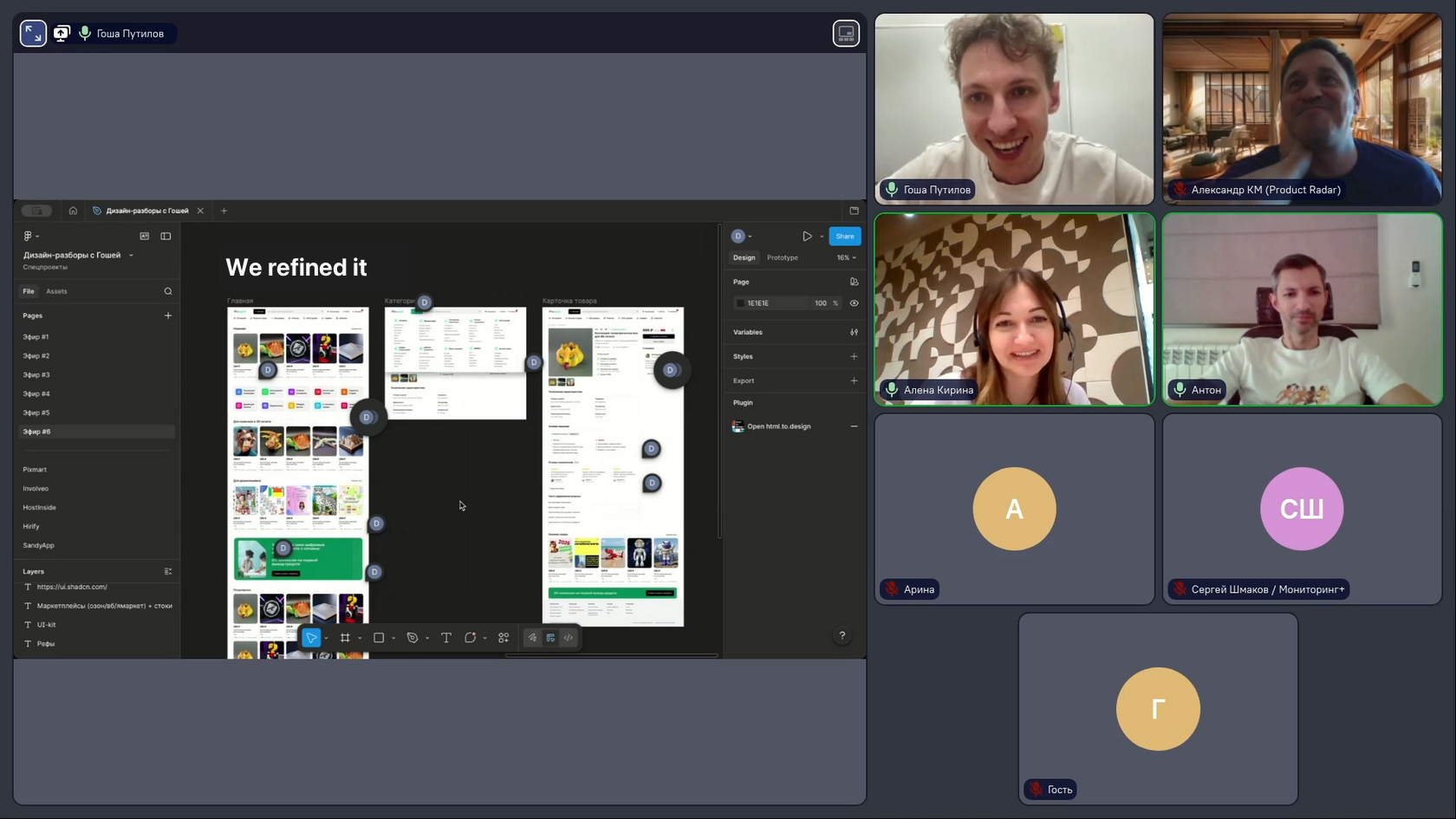Open the user avatar D dropdown

741,236
